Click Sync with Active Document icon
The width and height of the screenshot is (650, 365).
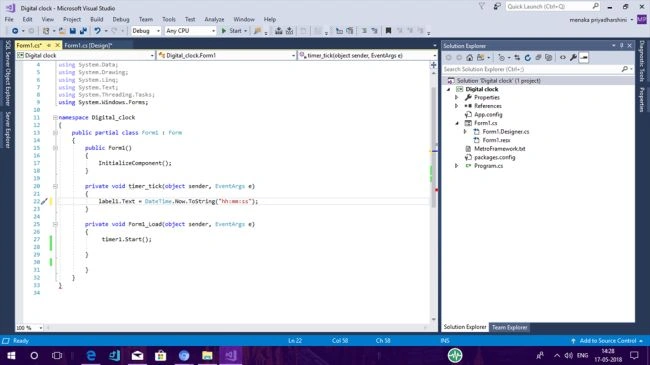point(517,58)
